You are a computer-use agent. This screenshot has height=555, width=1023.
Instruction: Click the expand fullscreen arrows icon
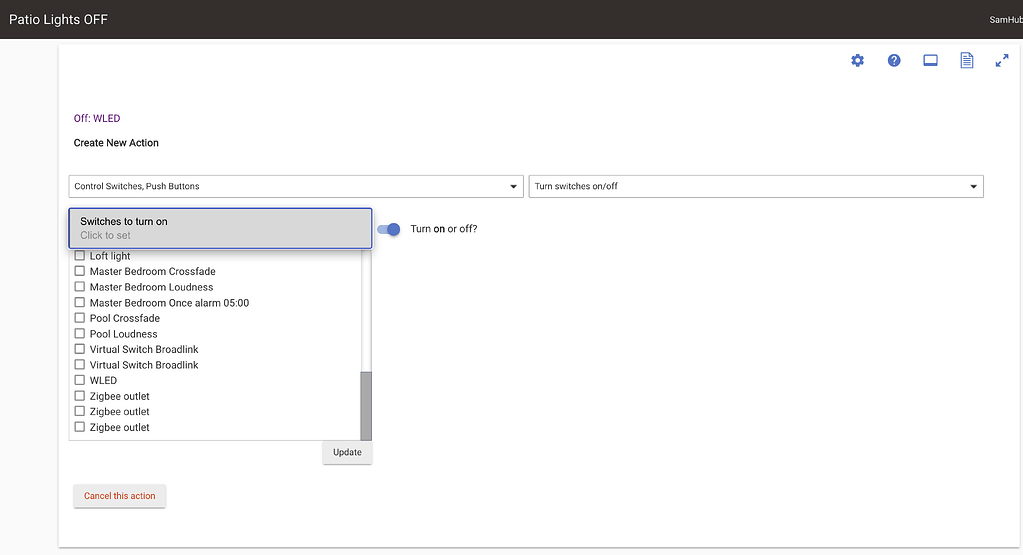point(1002,61)
